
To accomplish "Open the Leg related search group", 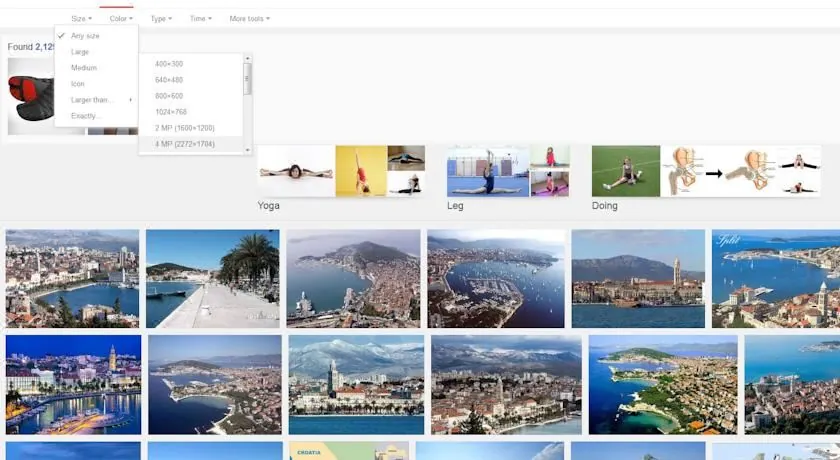I will tap(508, 178).
